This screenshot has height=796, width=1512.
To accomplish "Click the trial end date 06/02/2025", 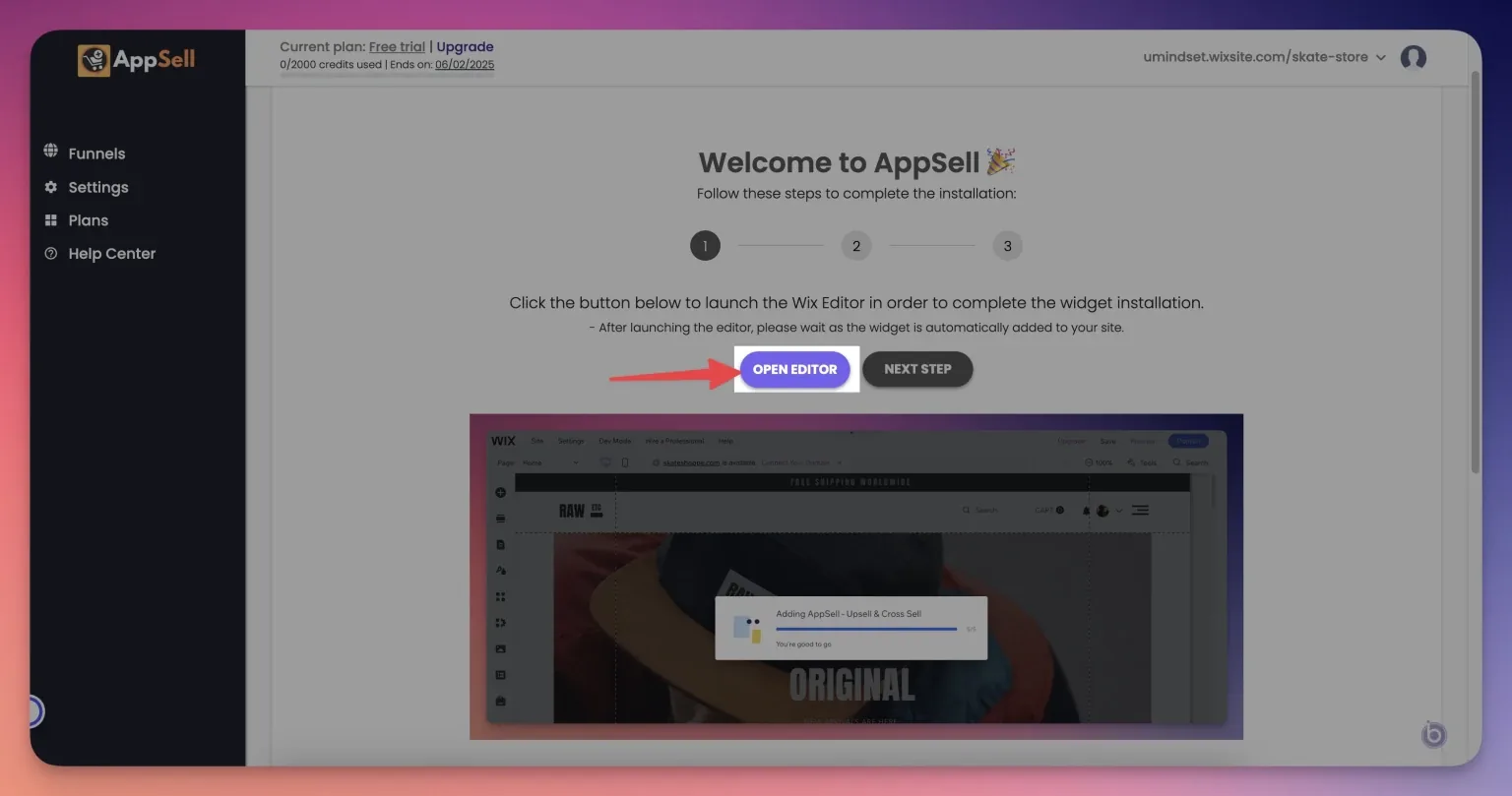I will [465, 65].
